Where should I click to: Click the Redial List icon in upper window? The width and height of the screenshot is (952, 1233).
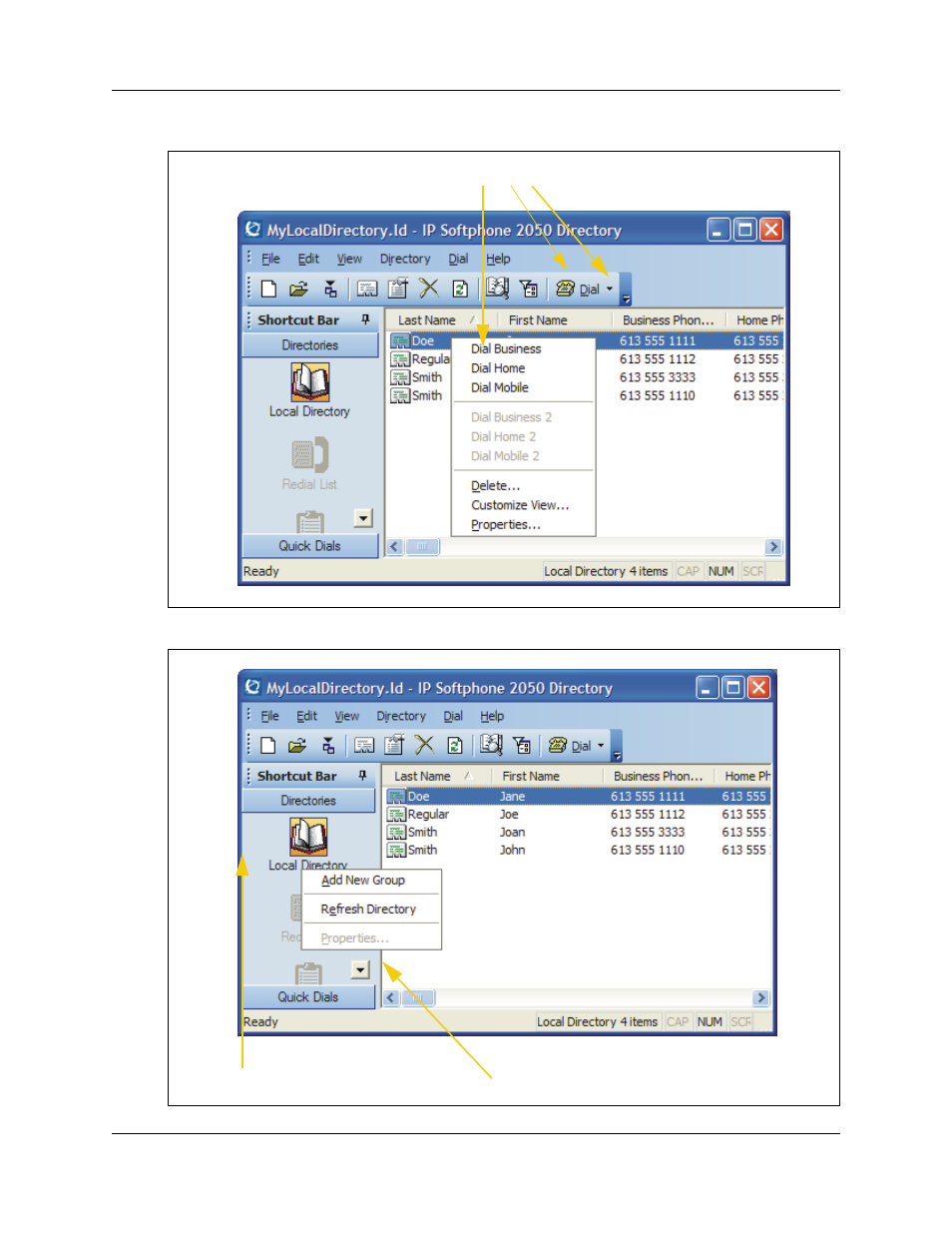click(x=309, y=455)
